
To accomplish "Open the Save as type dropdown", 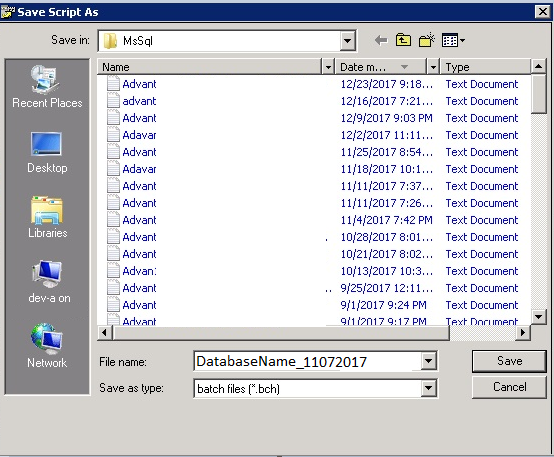I will click(x=428, y=388).
